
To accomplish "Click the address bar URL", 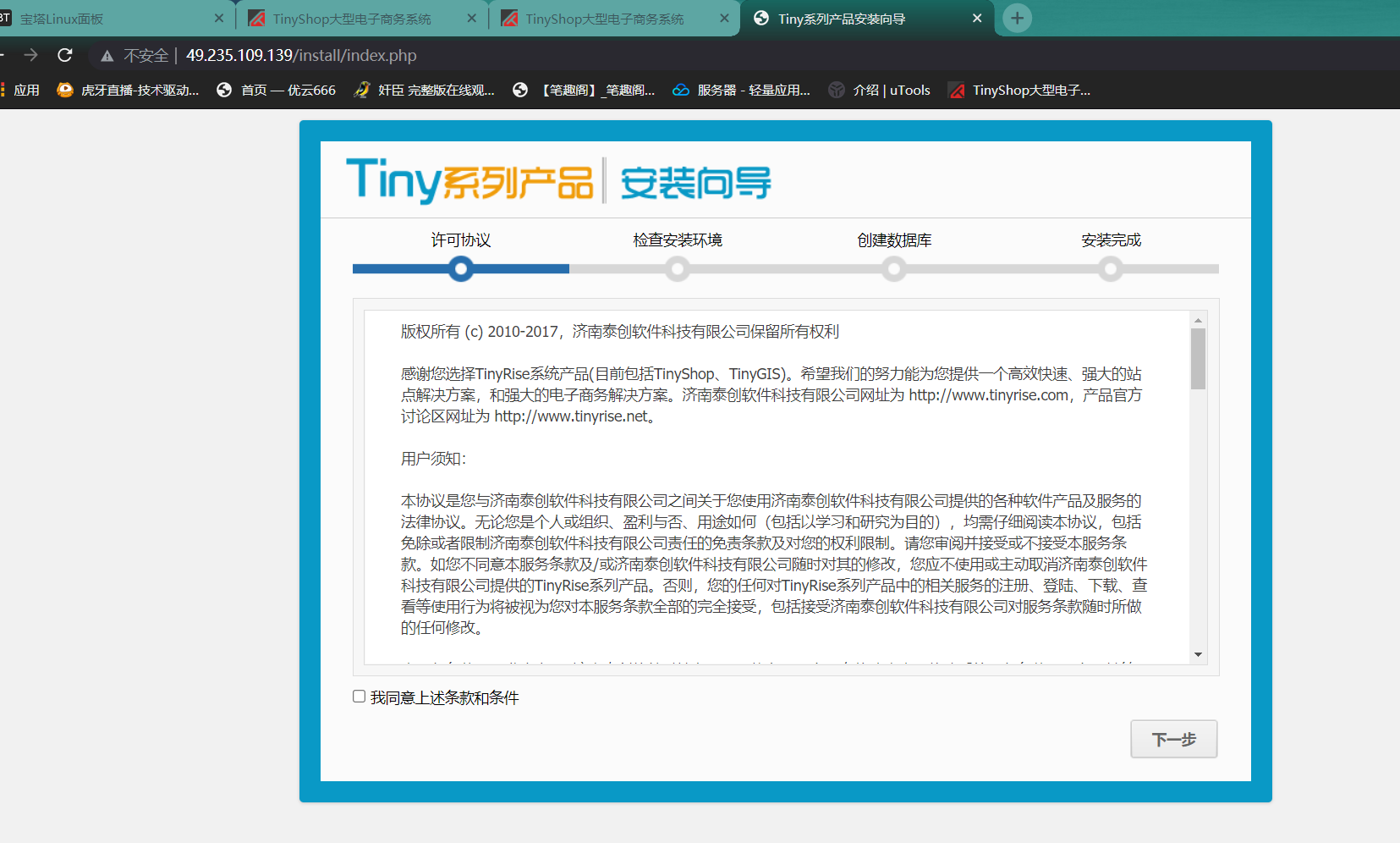I will [x=301, y=55].
